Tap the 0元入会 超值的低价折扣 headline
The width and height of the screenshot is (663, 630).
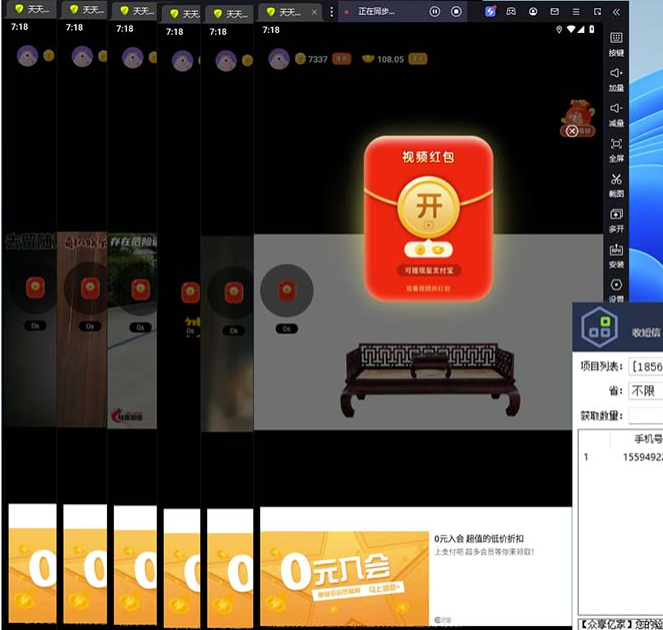click(479, 539)
